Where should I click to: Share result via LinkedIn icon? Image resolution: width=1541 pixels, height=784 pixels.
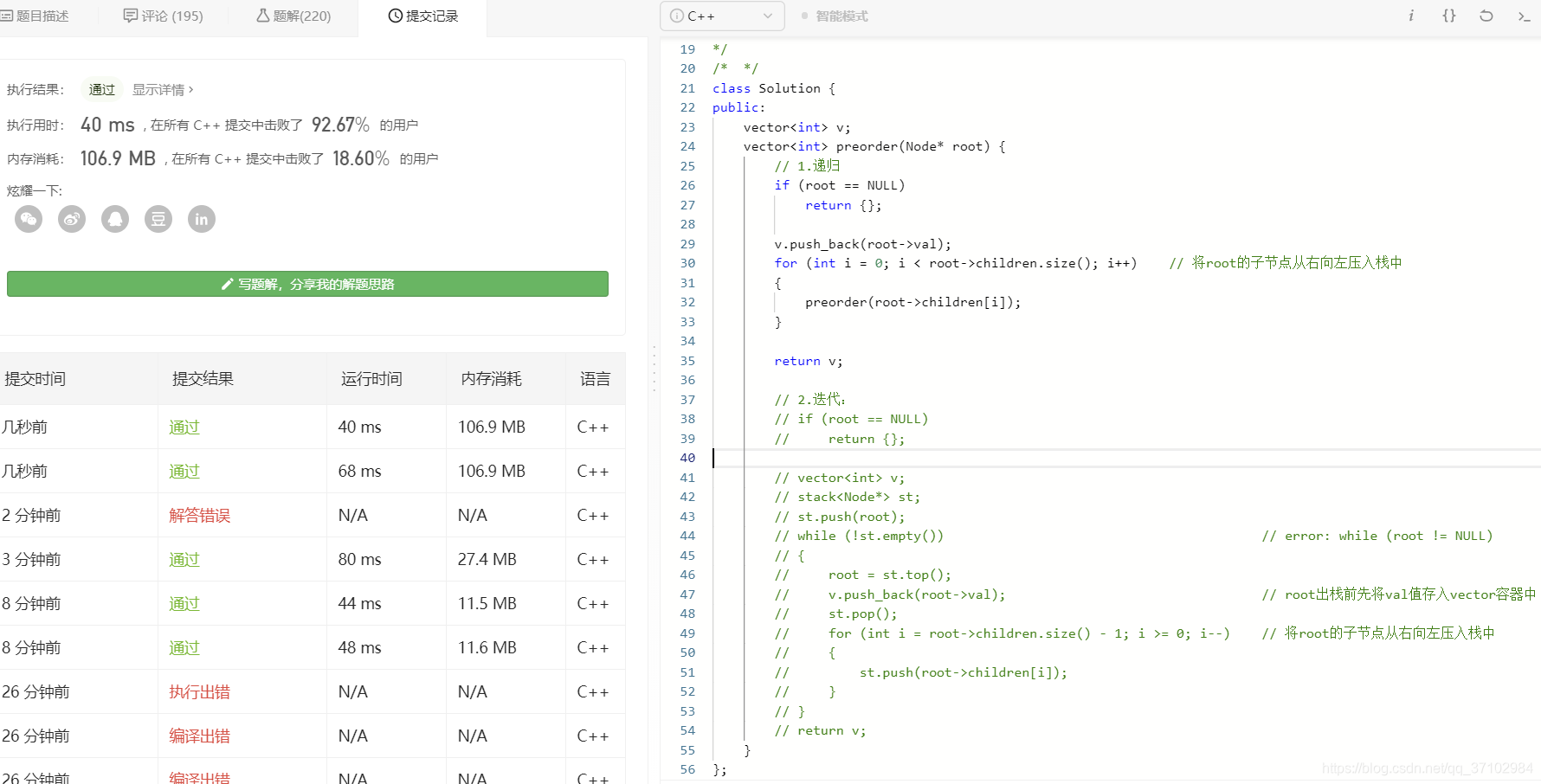pos(202,219)
